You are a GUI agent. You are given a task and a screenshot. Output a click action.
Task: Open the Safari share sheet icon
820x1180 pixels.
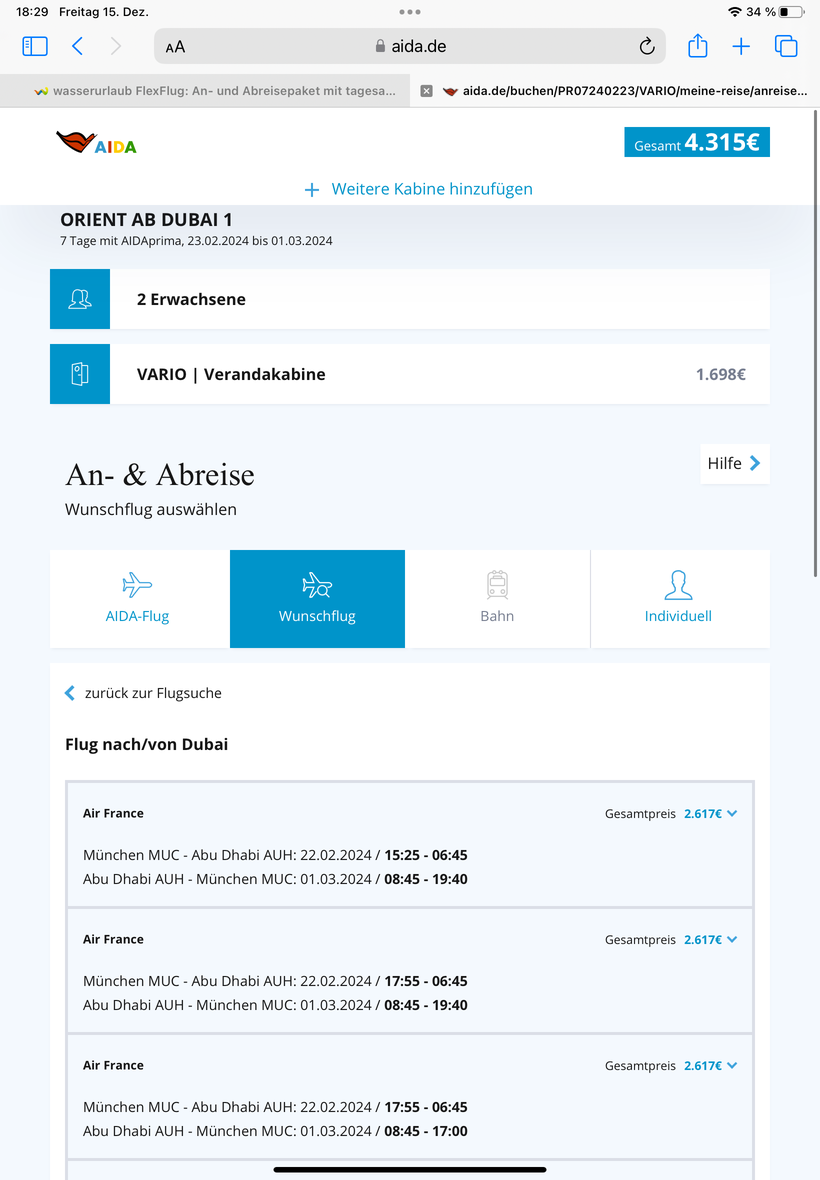pyautogui.click(x=698, y=46)
